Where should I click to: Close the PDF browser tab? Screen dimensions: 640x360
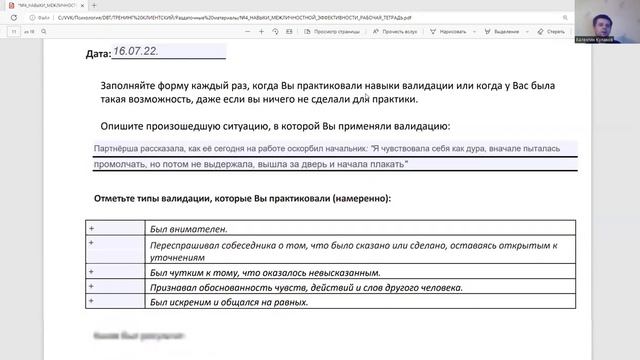click(x=82, y=6)
